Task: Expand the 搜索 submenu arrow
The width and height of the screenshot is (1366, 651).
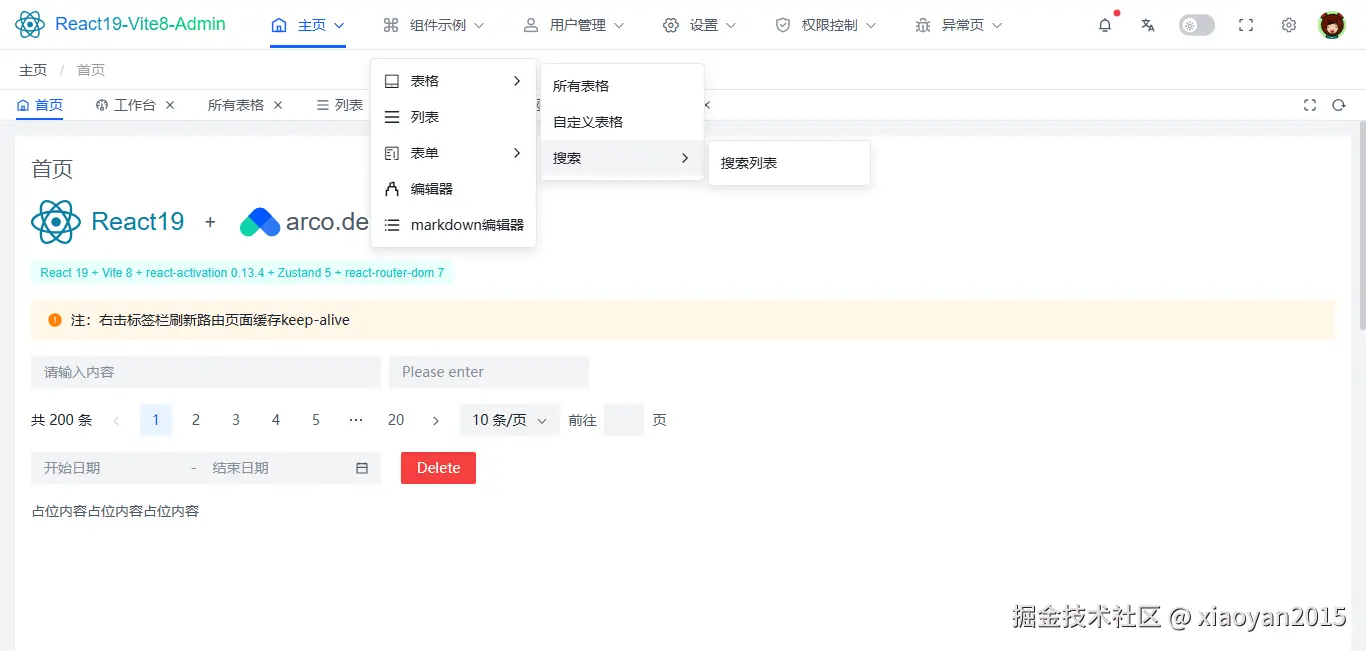Action: (685, 158)
